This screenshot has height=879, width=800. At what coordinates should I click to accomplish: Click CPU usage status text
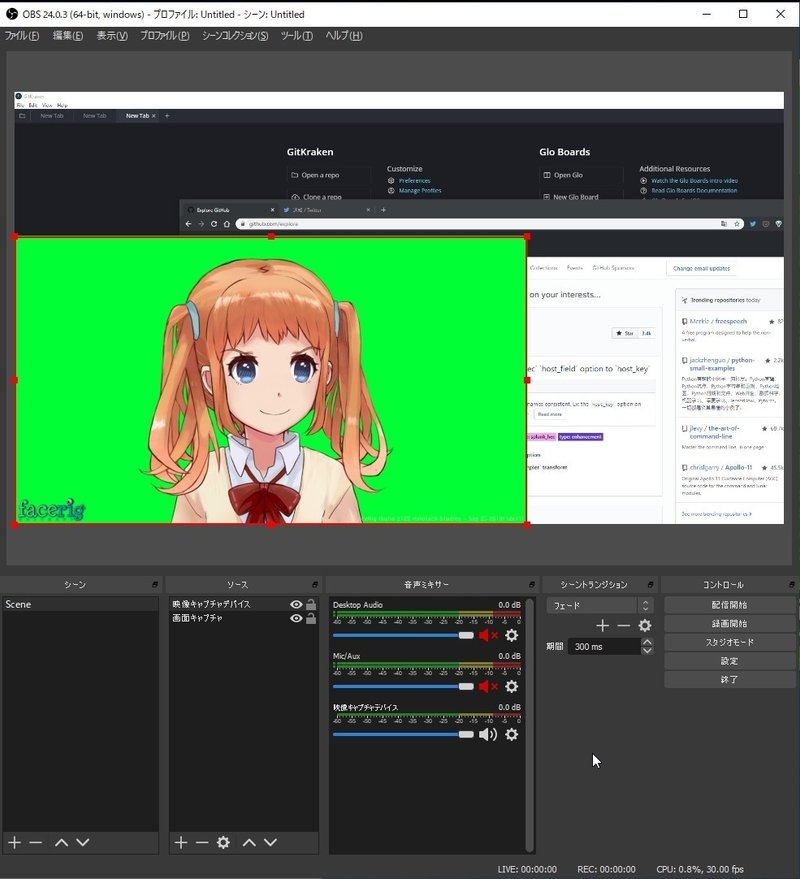(700, 869)
